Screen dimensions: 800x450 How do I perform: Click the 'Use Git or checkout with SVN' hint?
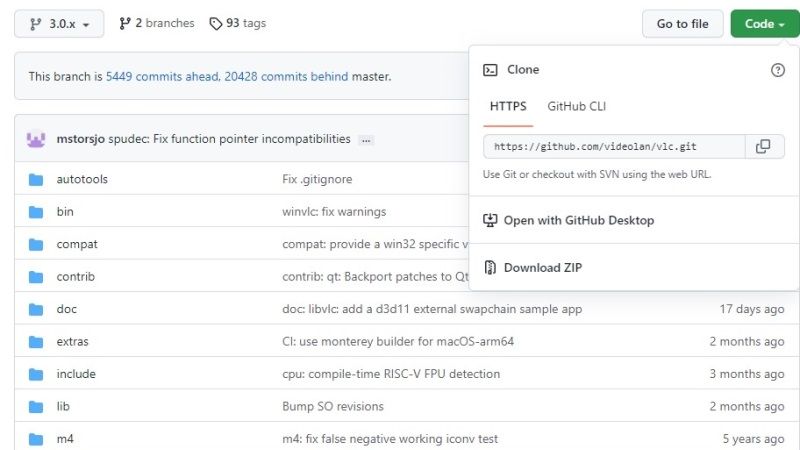(597, 174)
